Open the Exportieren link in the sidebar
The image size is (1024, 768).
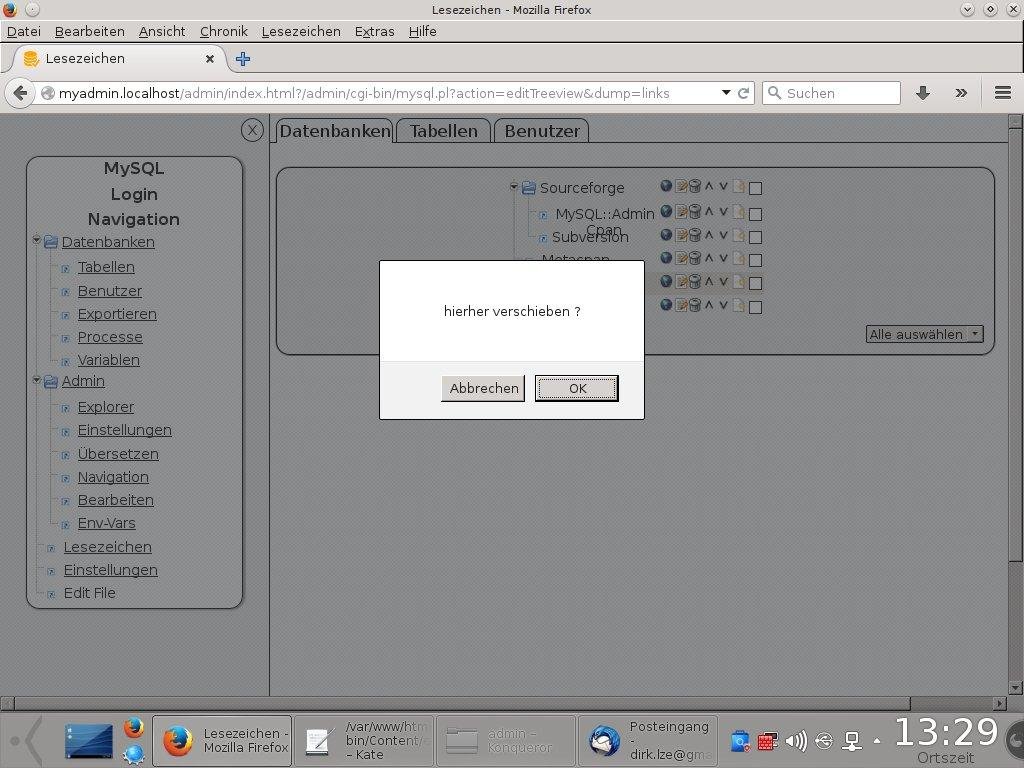[117, 313]
